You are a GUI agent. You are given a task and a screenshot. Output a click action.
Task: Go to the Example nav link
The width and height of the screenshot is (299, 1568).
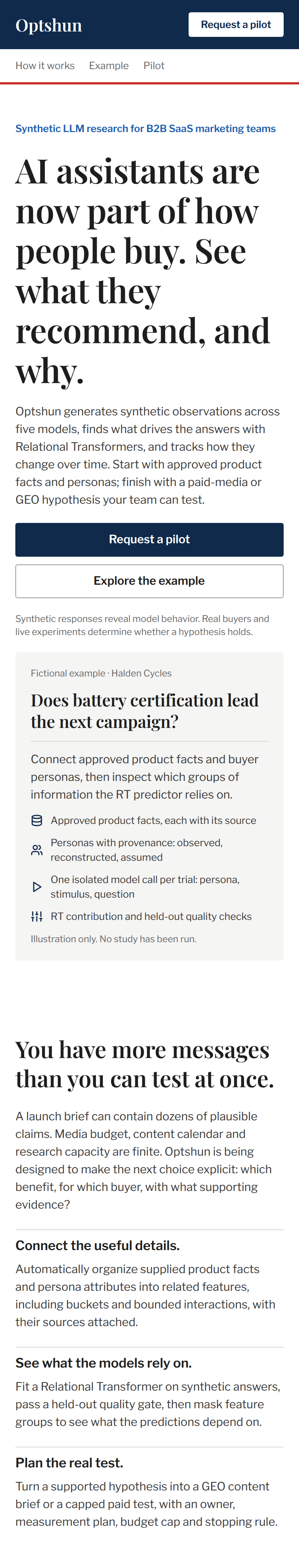(109, 65)
